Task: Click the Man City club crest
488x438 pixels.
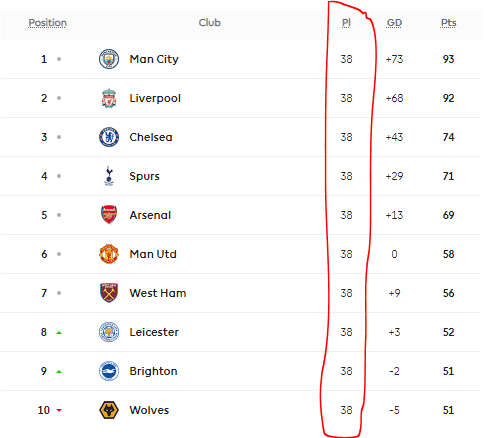Action: click(109, 59)
